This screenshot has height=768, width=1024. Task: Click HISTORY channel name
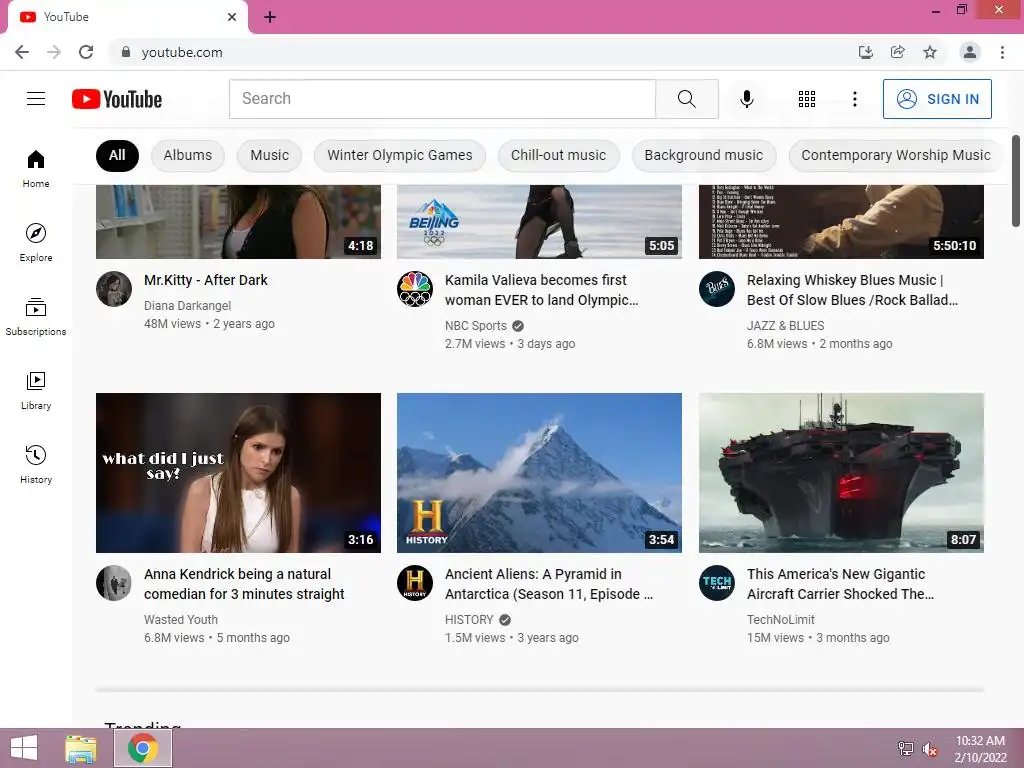coord(469,619)
